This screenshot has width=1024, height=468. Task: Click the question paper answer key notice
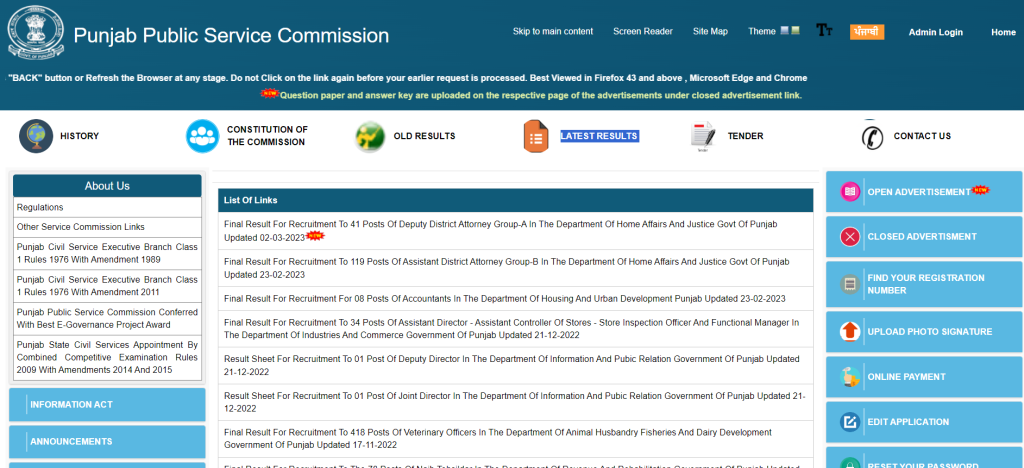click(x=541, y=95)
